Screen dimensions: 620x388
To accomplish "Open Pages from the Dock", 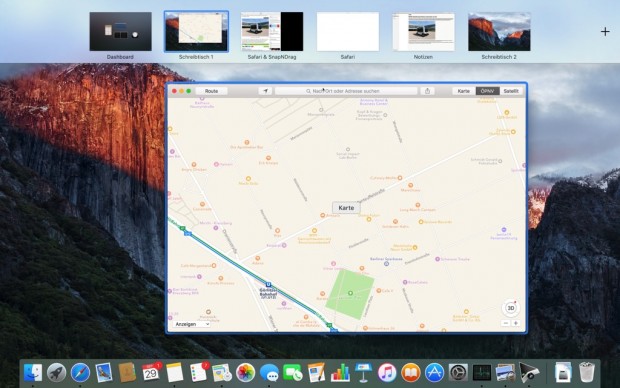I will coord(316,373).
